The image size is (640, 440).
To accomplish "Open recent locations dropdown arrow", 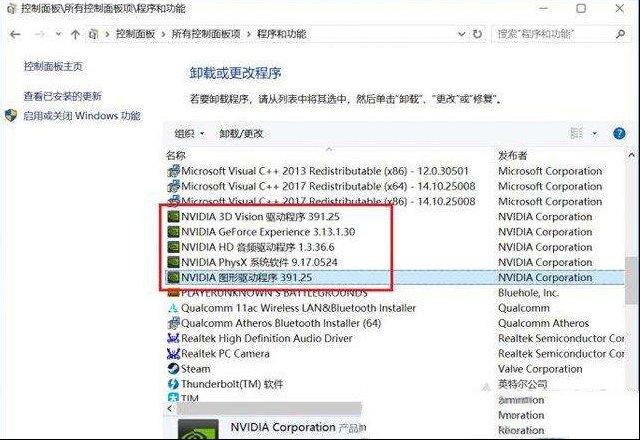I will coord(58,34).
